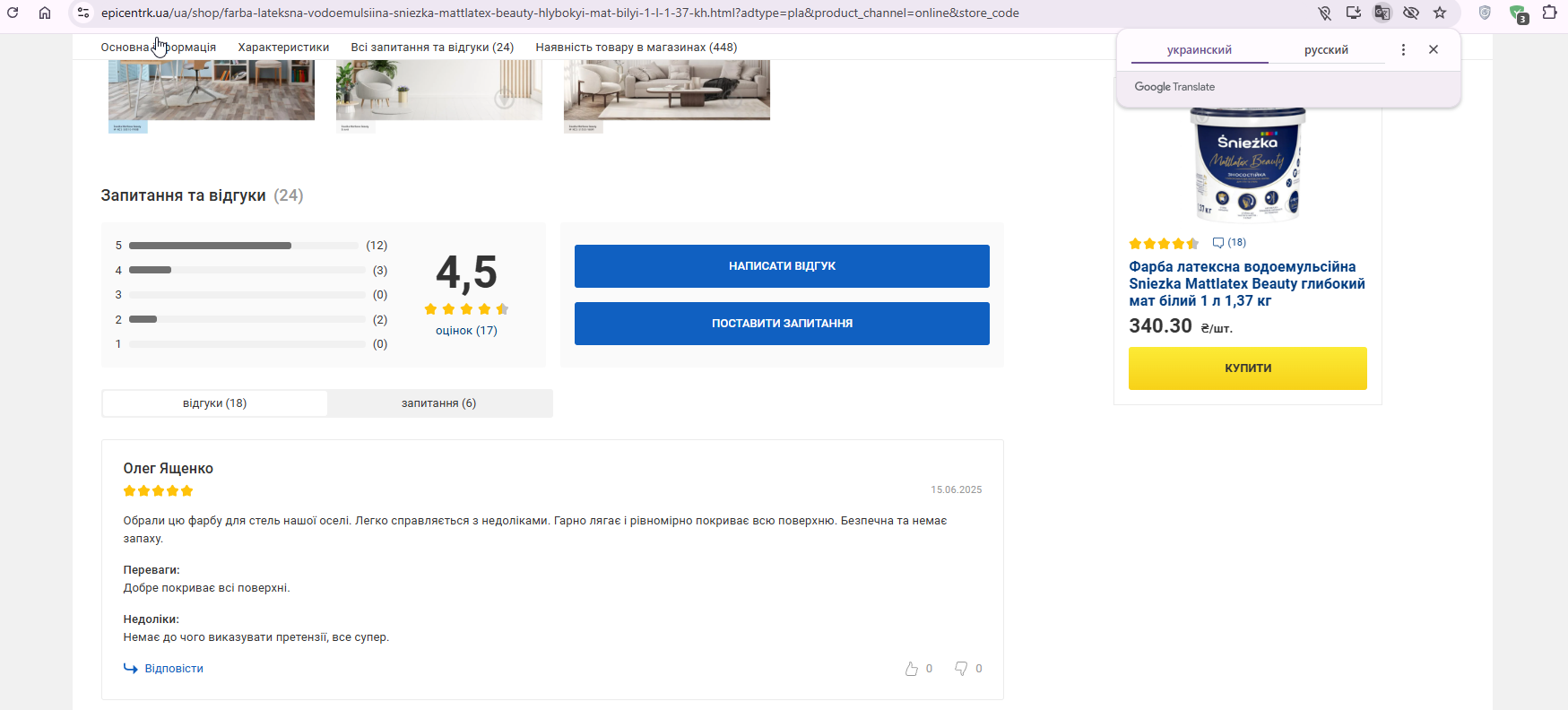Open the install app icon in address bar
Image resolution: width=1568 pixels, height=710 pixels.
coord(1353,13)
